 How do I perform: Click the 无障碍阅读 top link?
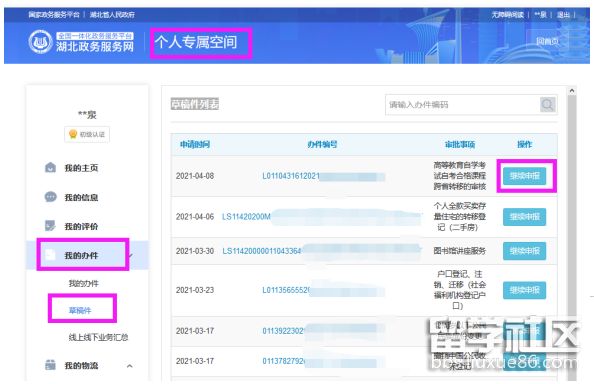pyautogui.click(x=508, y=15)
